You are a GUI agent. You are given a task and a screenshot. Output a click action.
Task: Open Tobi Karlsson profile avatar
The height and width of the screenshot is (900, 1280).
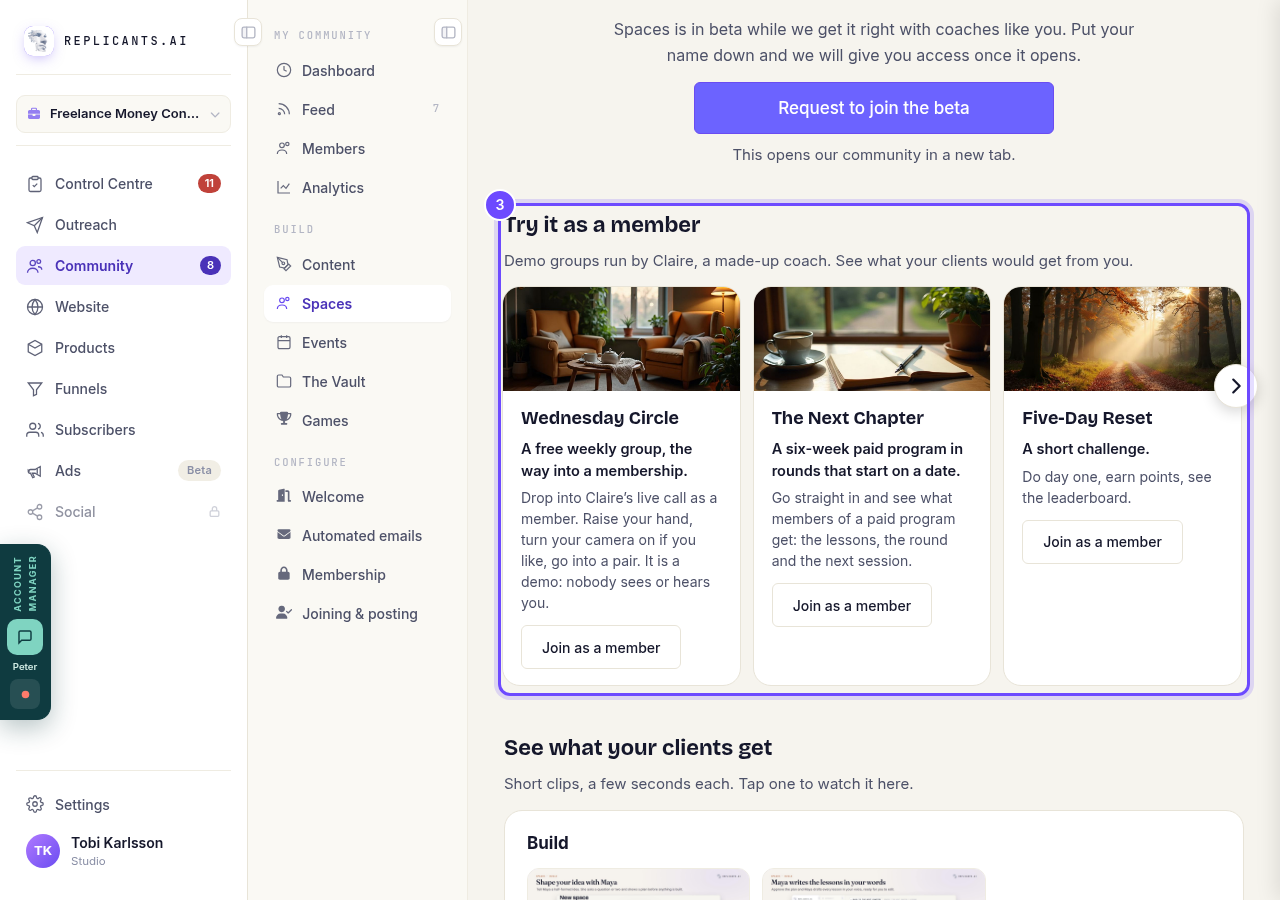coord(43,851)
